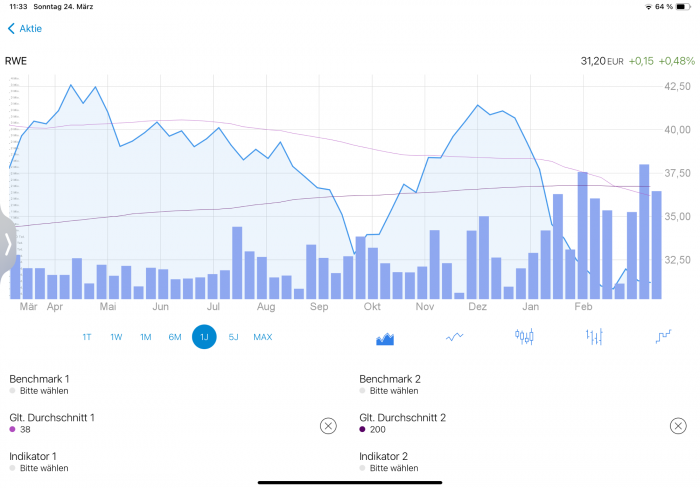
Task: Tap the Okt label on time axis
Action: [372, 307]
